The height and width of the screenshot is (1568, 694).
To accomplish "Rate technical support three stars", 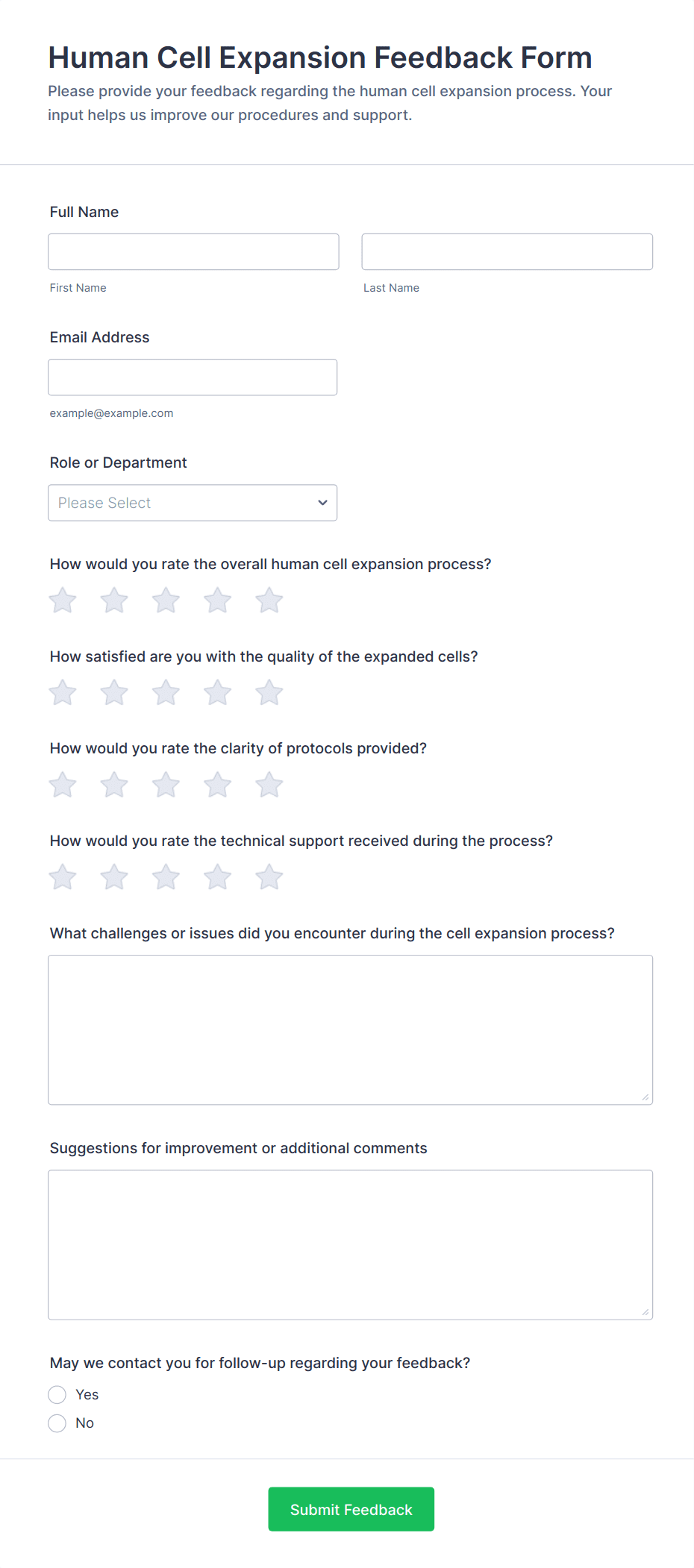I will 166,877.
